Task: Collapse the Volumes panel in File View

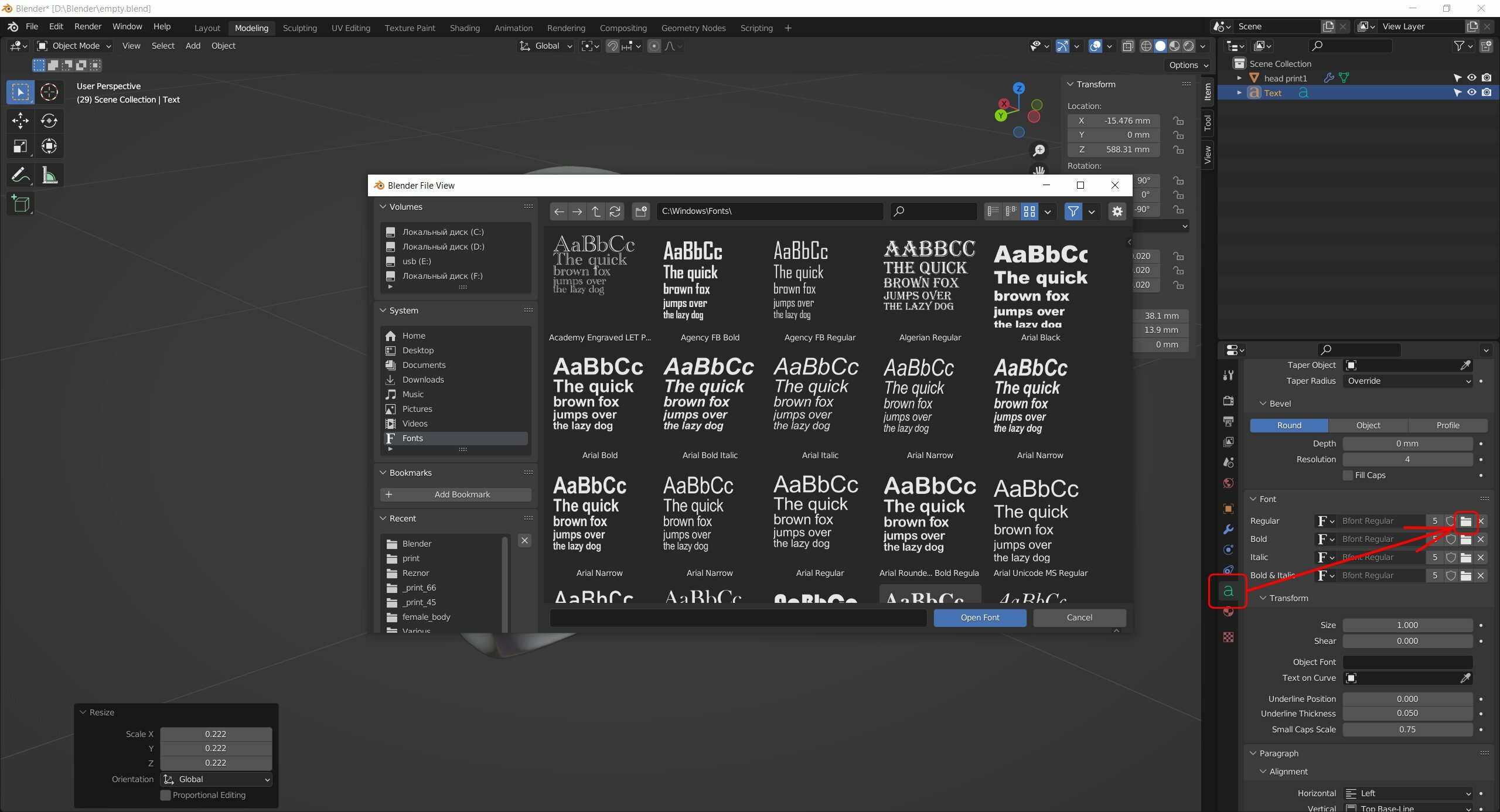Action: point(383,207)
